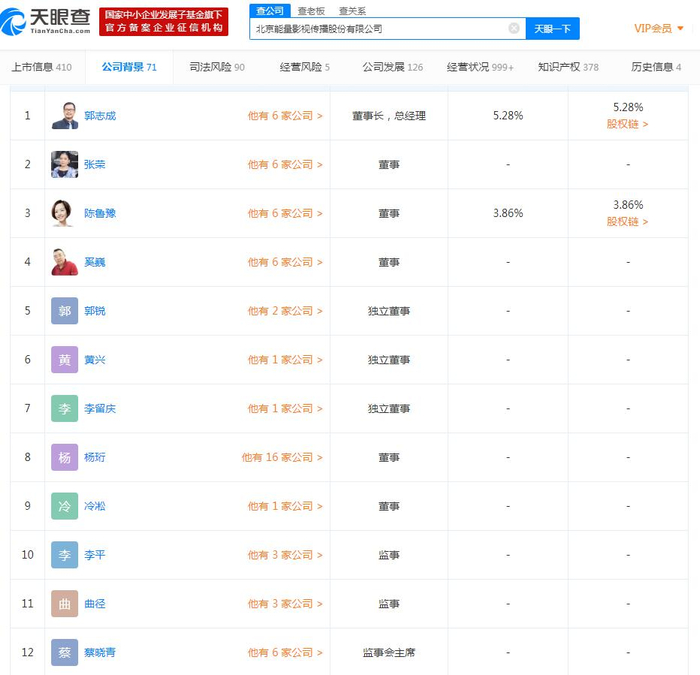Open 郭志成's name link
The height and width of the screenshot is (675, 700).
click(x=100, y=116)
